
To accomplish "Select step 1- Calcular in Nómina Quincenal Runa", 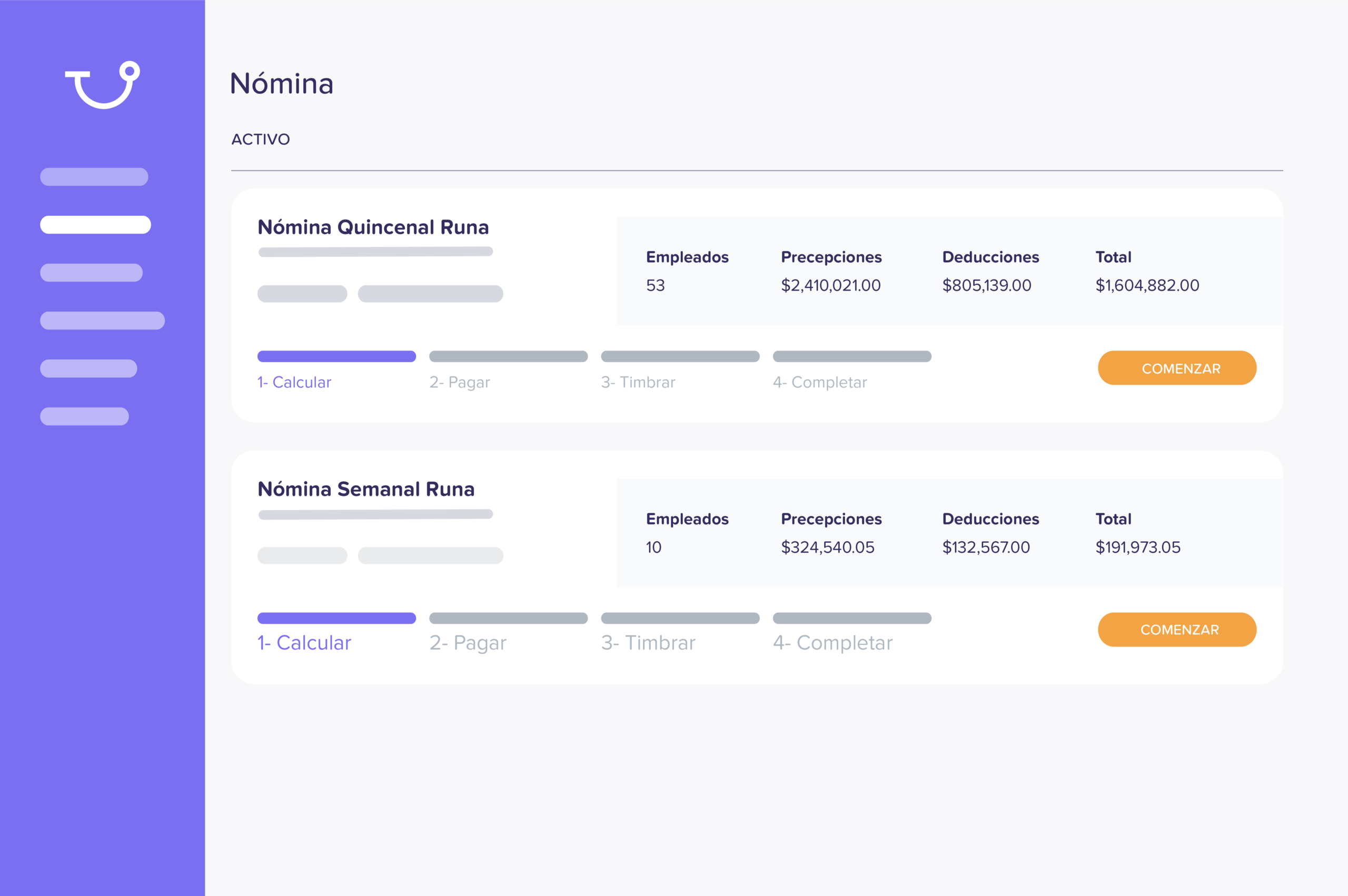I will pyautogui.click(x=294, y=382).
